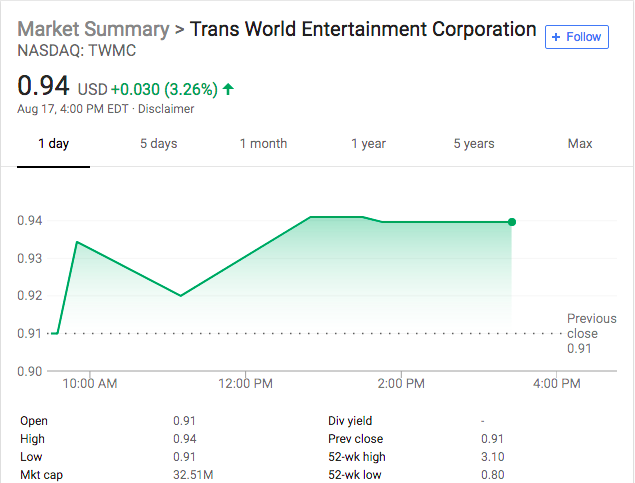Image resolution: width=635 pixels, height=483 pixels.
Task: Click the current price 0.94
Action: coord(43,86)
